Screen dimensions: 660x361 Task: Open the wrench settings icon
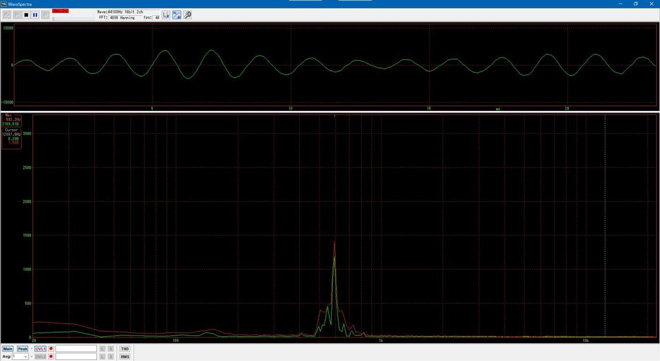tap(188, 15)
